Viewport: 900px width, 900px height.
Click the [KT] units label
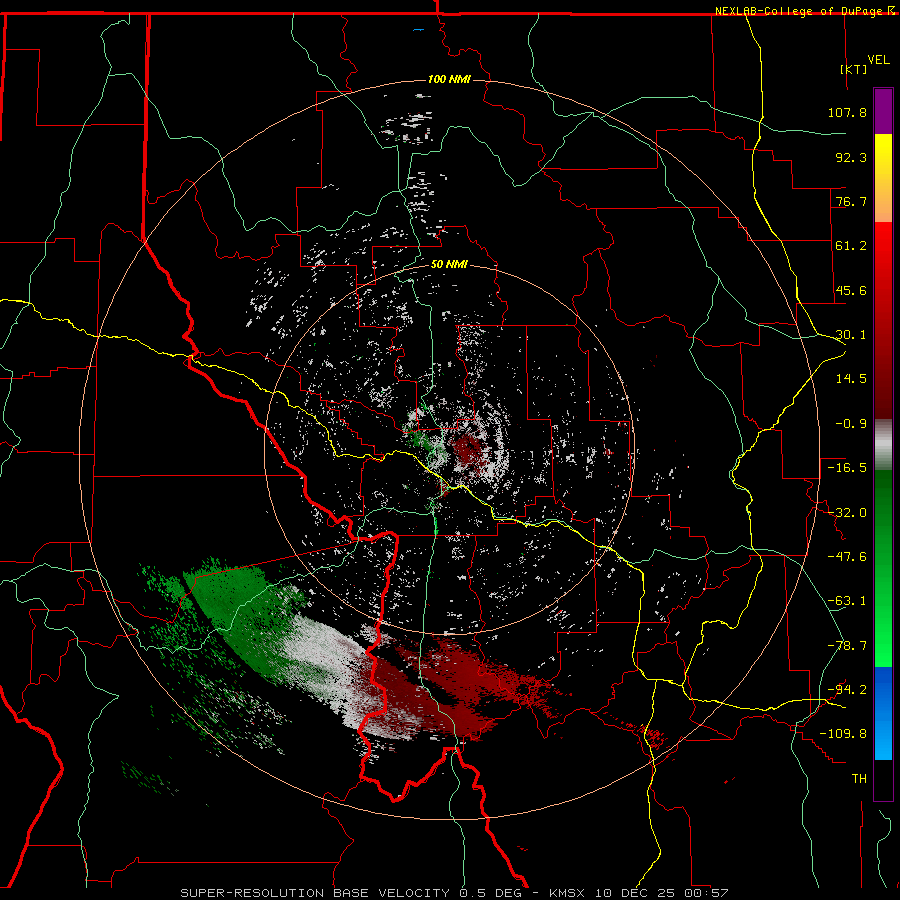tap(854, 69)
